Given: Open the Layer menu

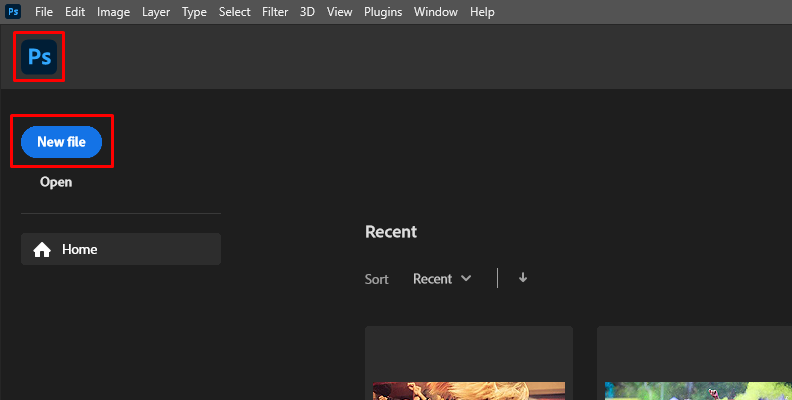Looking at the screenshot, I should pos(156,12).
